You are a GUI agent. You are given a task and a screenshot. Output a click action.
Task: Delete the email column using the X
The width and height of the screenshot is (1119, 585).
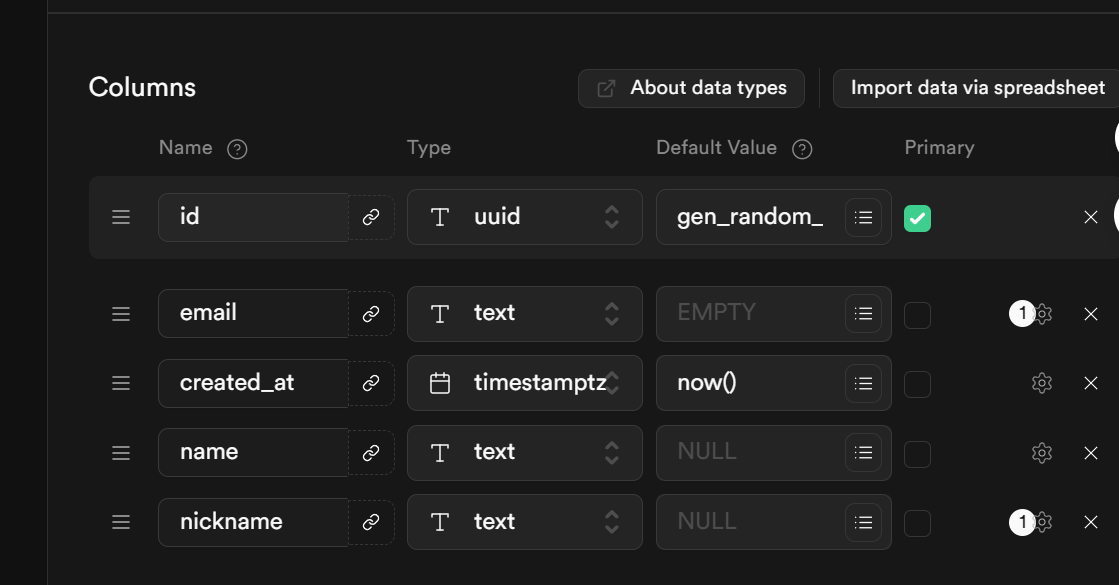pos(1091,314)
